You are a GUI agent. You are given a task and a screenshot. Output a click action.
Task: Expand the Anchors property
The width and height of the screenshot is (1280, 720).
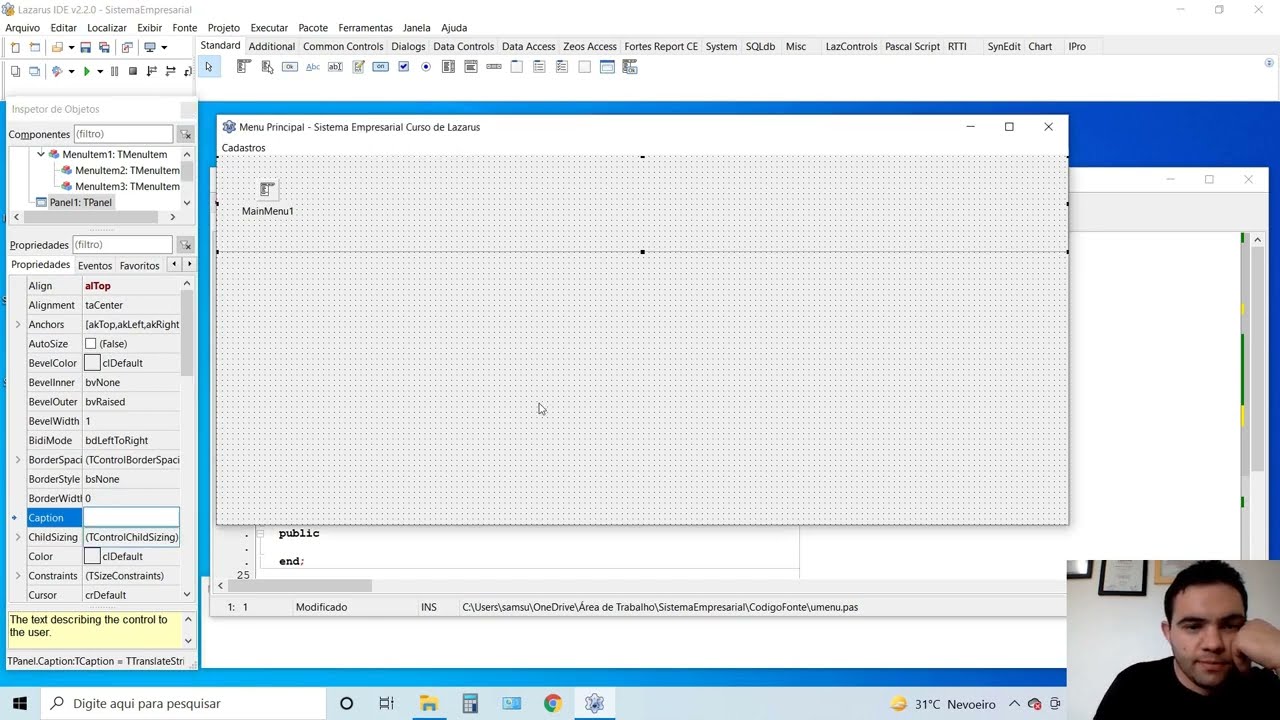coord(17,324)
